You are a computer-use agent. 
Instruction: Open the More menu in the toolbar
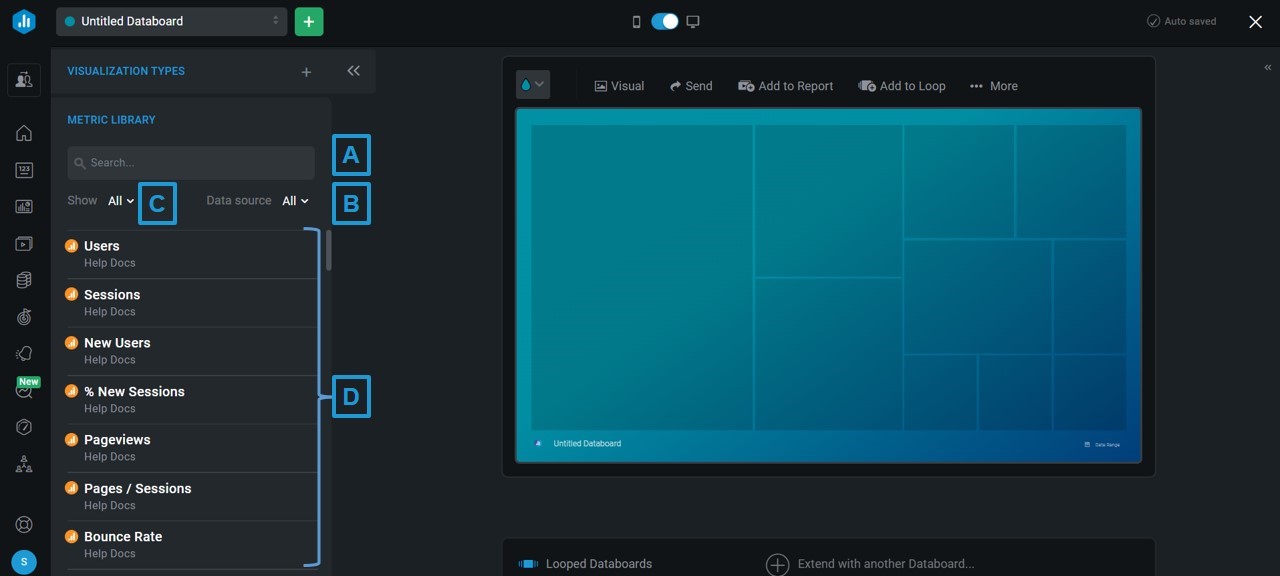993,86
